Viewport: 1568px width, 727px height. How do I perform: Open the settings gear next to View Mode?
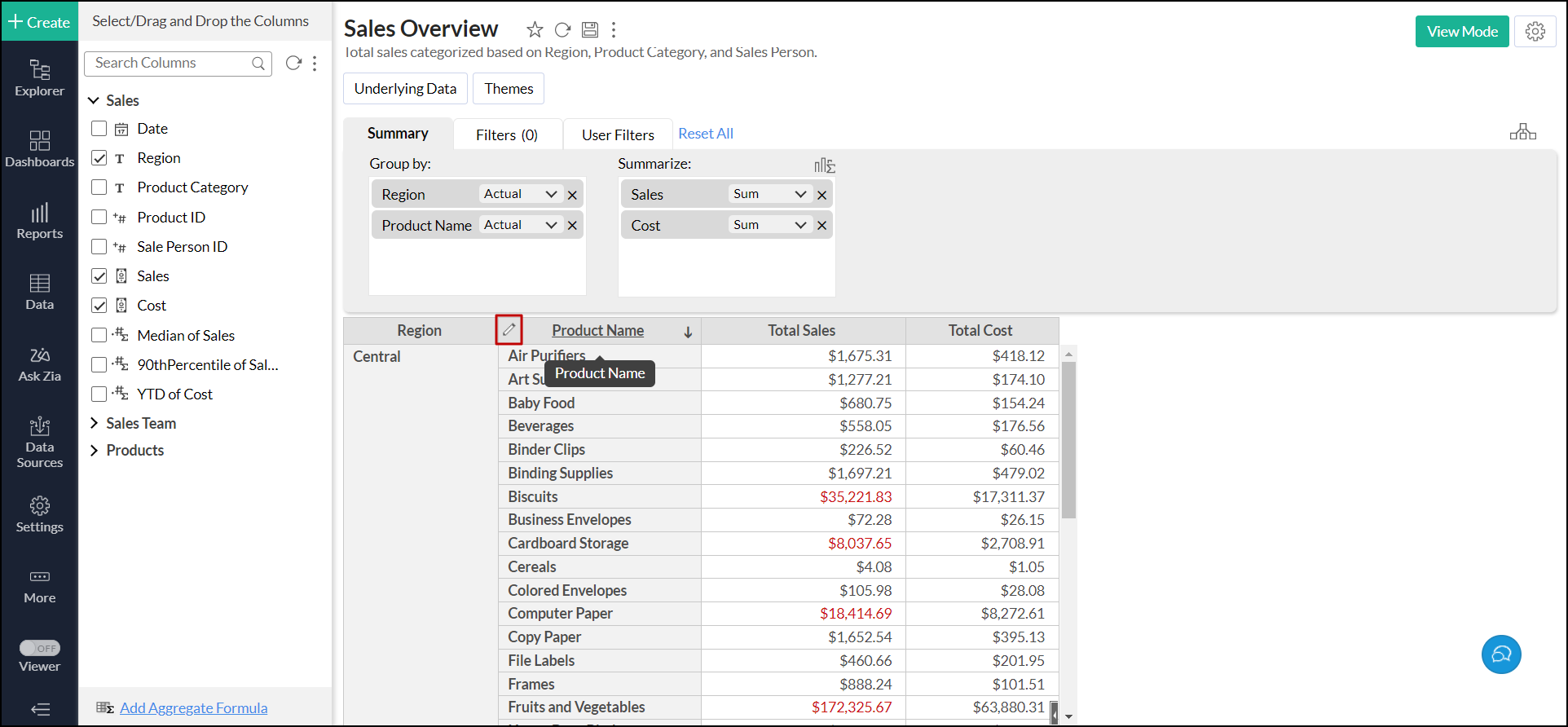[1535, 32]
